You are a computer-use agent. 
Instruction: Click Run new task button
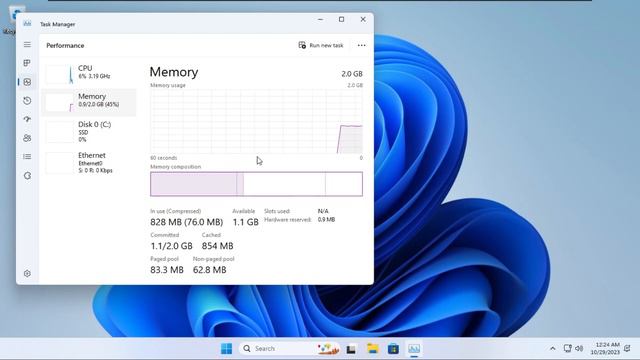[x=321, y=45]
